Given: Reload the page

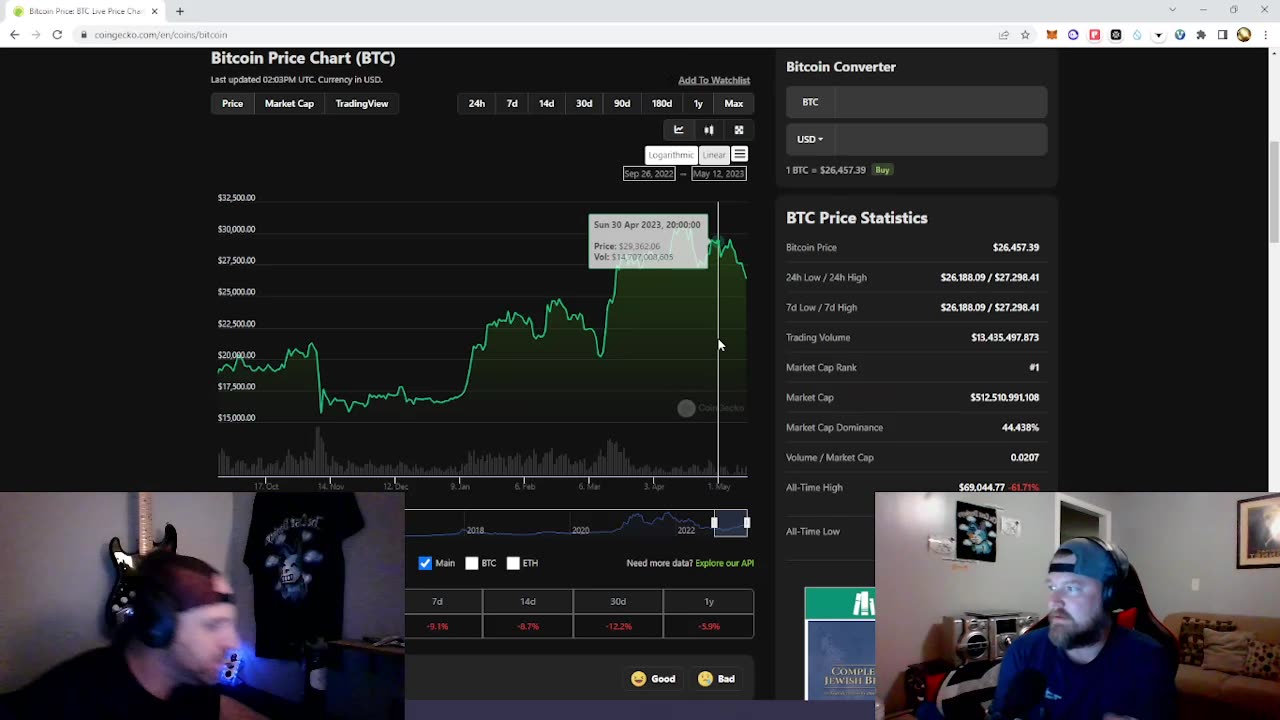Looking at the screenshot, I should 57,35.
